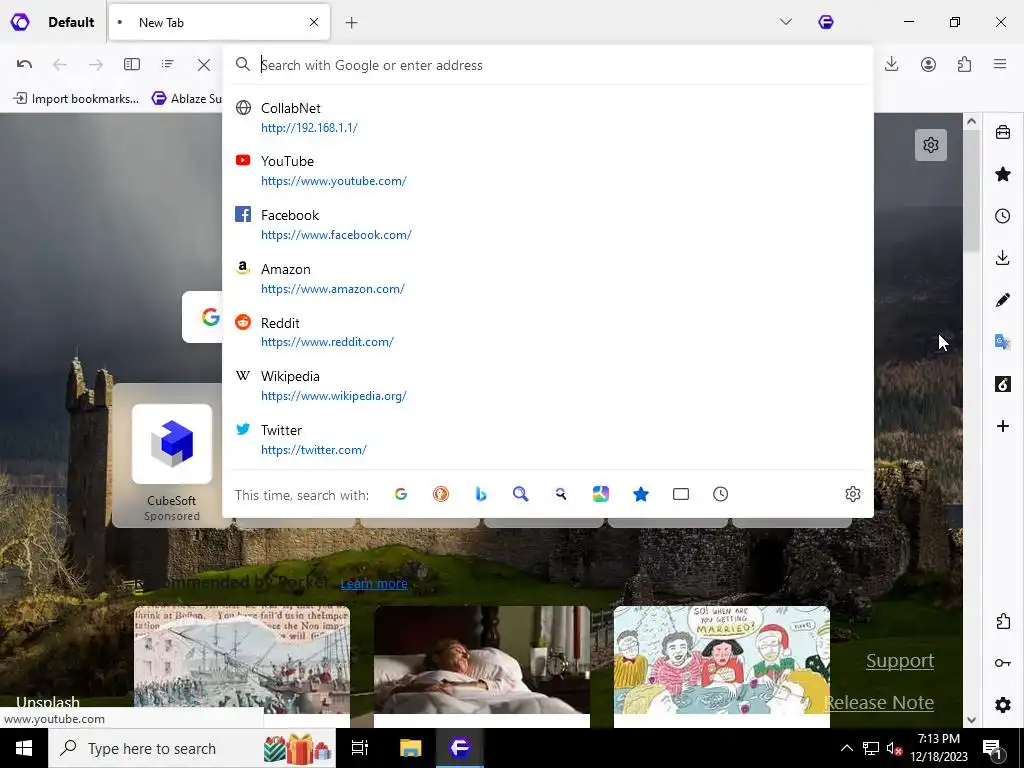Image resolution: width=1024 pixels, height=768 pixels.
Task: Search this time with Google icon
Action: [x=401, y=494]
